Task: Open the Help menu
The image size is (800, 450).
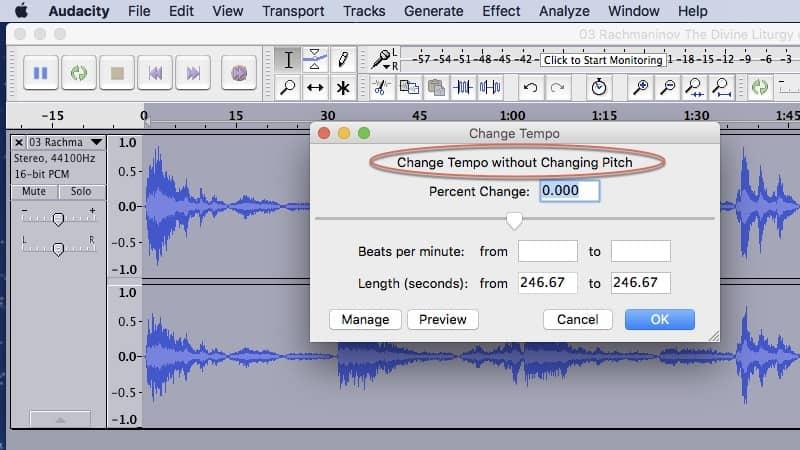Action: pyautogui.click(x=692, y=11)
